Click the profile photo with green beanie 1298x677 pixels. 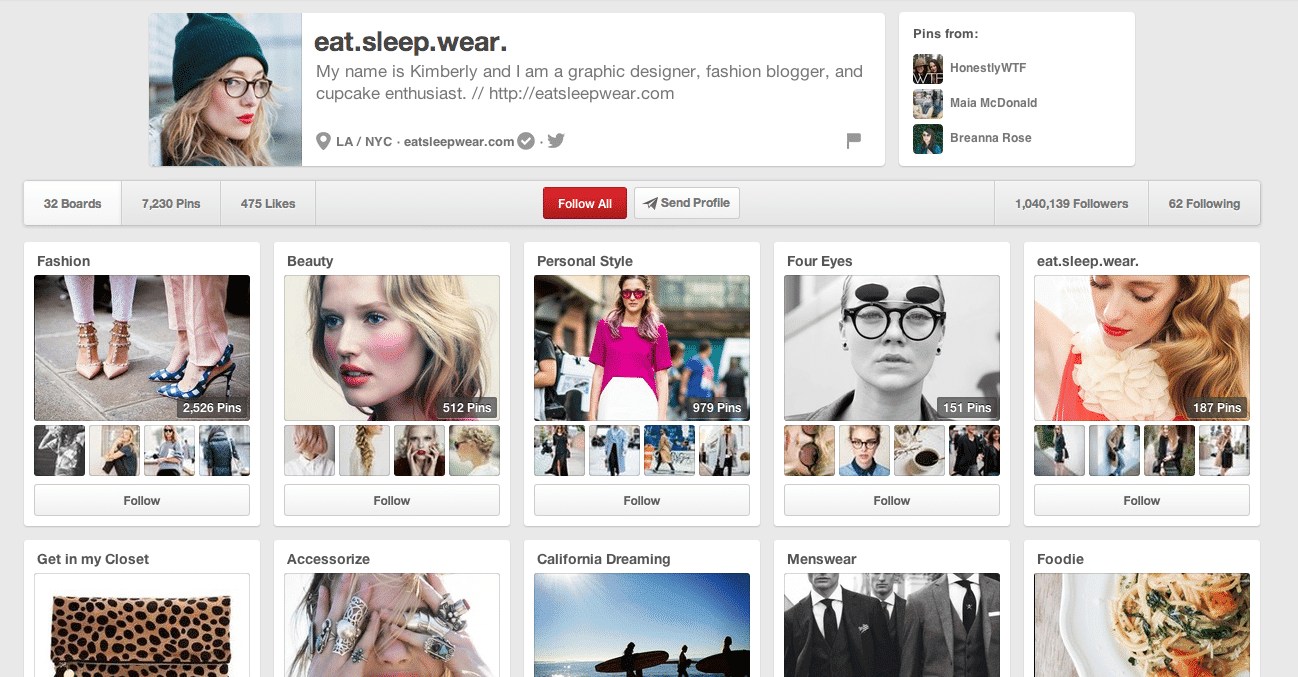click(x=225, y=89)
